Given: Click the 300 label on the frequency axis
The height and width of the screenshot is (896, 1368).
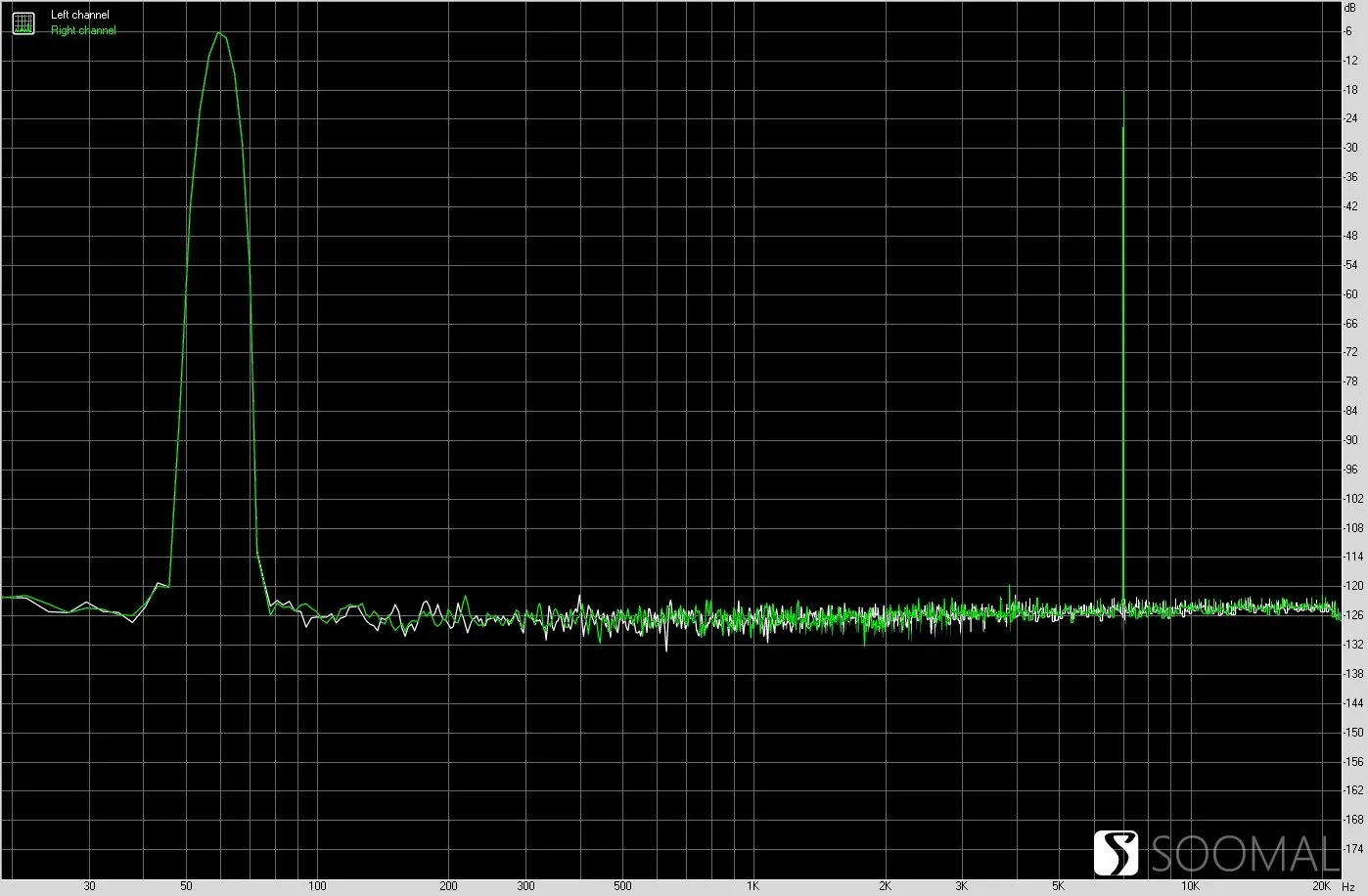Looking at the screenshot, I should click(x=525, y=886).
